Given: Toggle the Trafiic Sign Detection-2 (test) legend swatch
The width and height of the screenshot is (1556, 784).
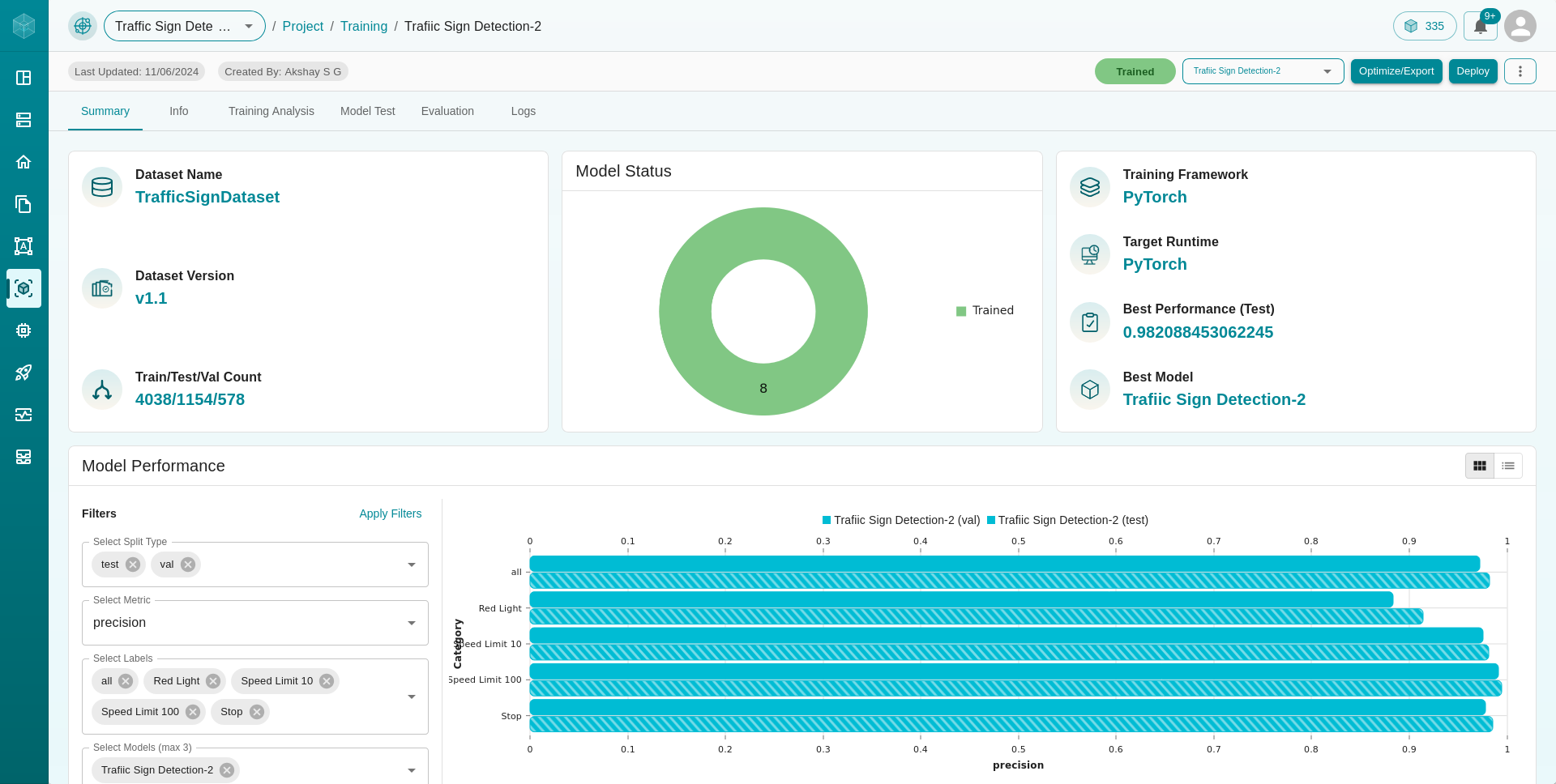Looking at the screenshot, I should 991,520.
